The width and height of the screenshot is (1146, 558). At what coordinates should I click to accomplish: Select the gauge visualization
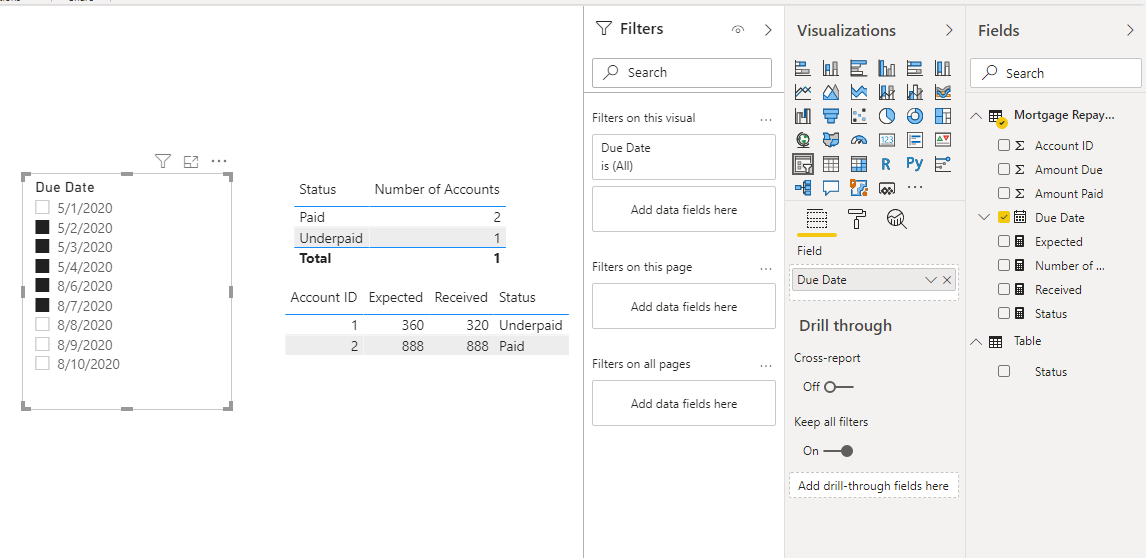(x=859, y=139)
